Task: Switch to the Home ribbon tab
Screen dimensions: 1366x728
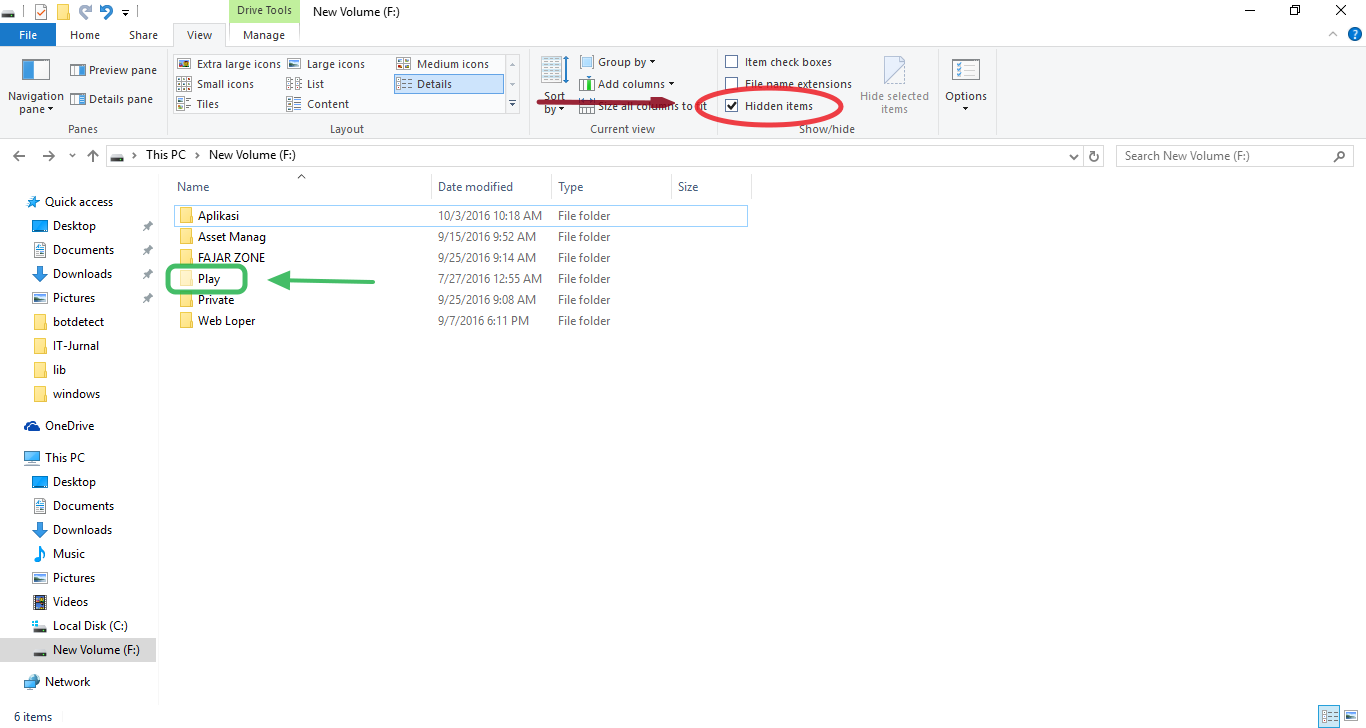Action: 85,35
